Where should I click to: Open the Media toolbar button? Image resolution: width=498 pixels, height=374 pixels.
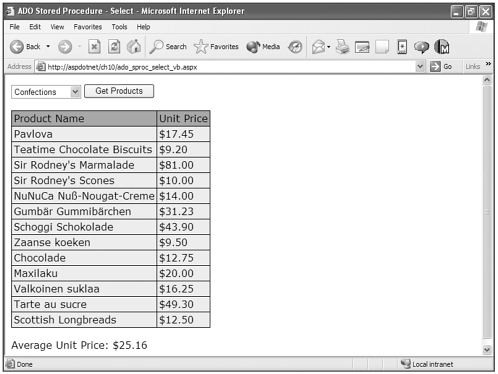click(263, 47)
